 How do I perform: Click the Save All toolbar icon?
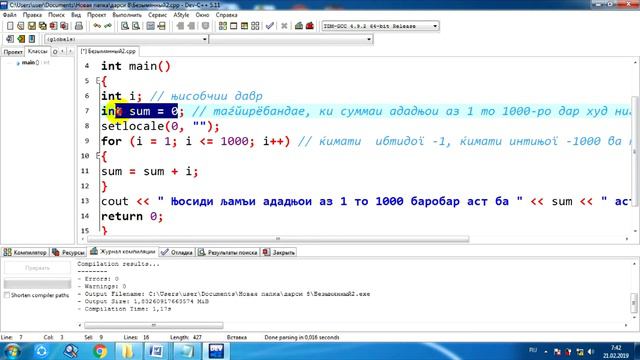pyautogui.click(x=42, y=26)
